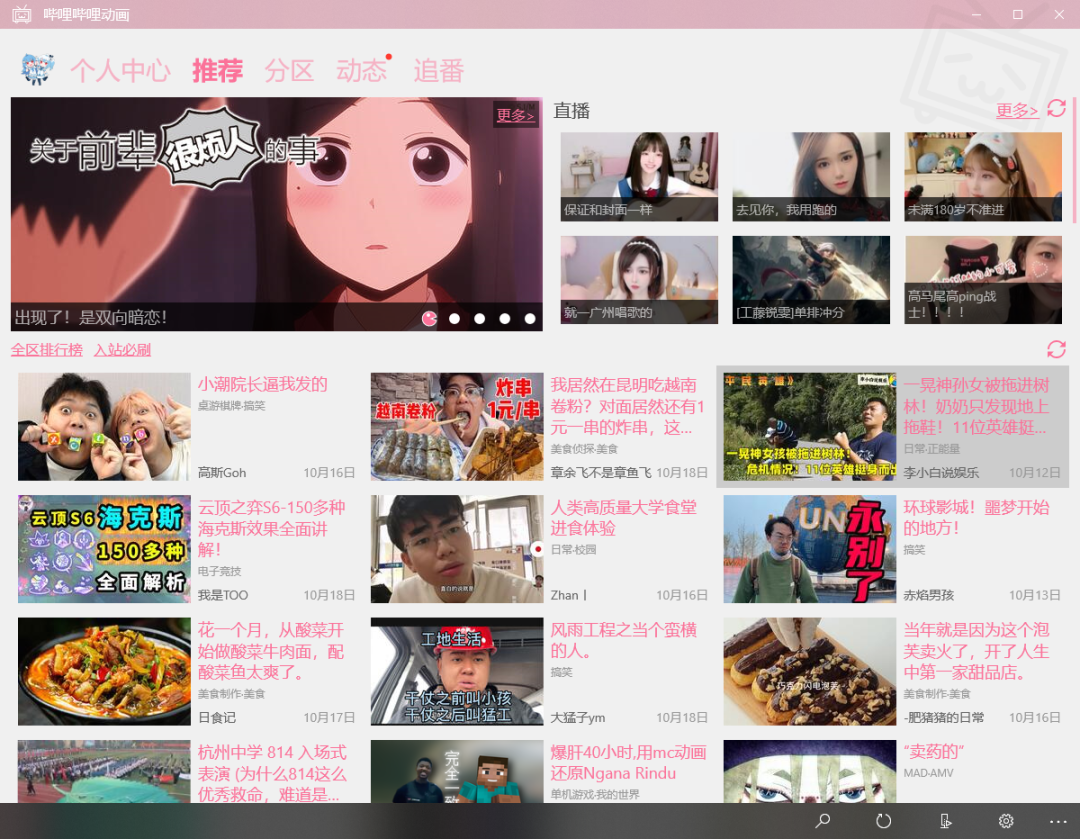Image resolution: width=1080 pixels, height=839 pixels.
Task: Open the 越南卷粉 炸串 video thumbnail
Action: (457, 426)
